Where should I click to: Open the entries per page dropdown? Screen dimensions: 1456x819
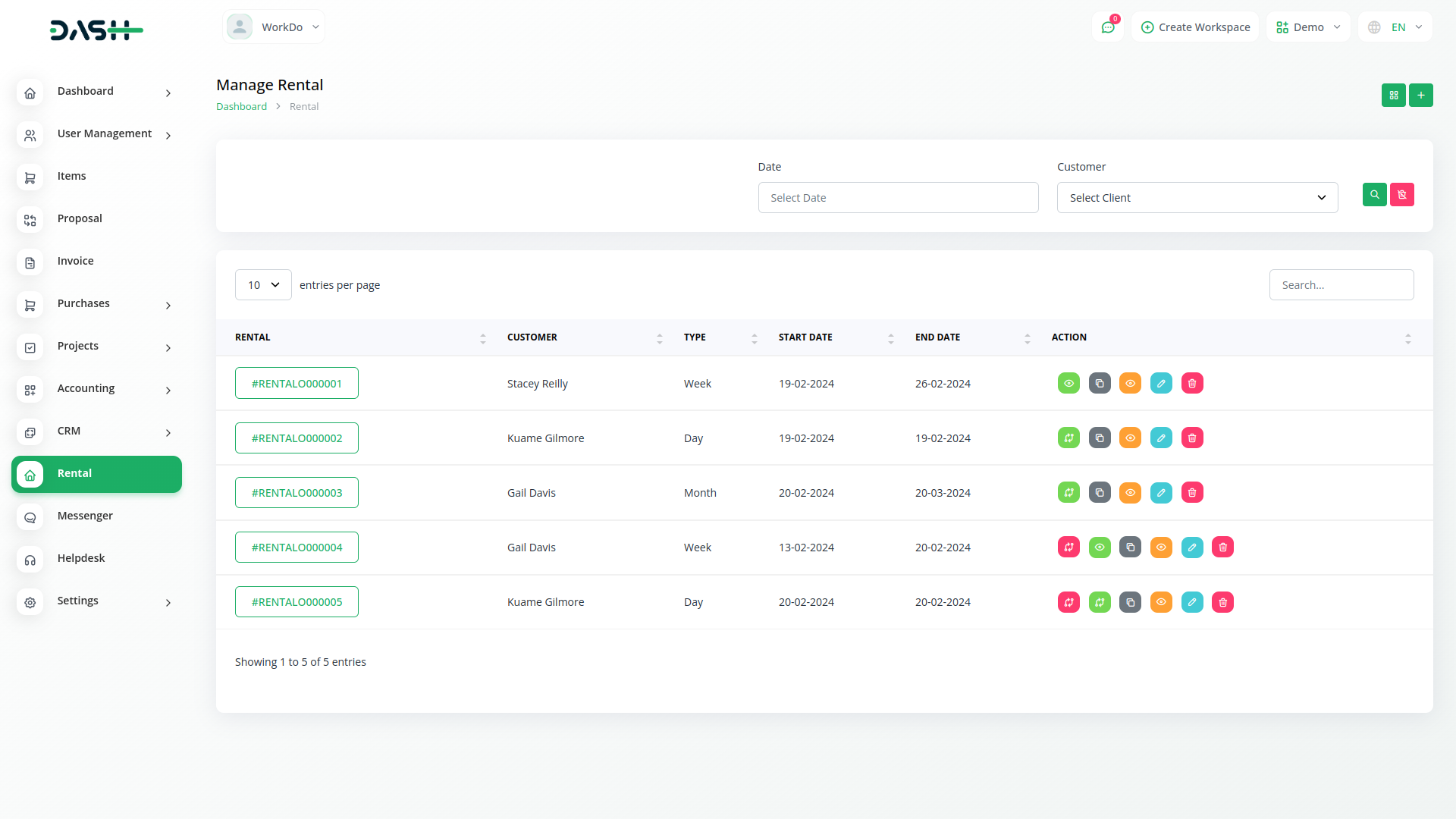tap(263, 285)
